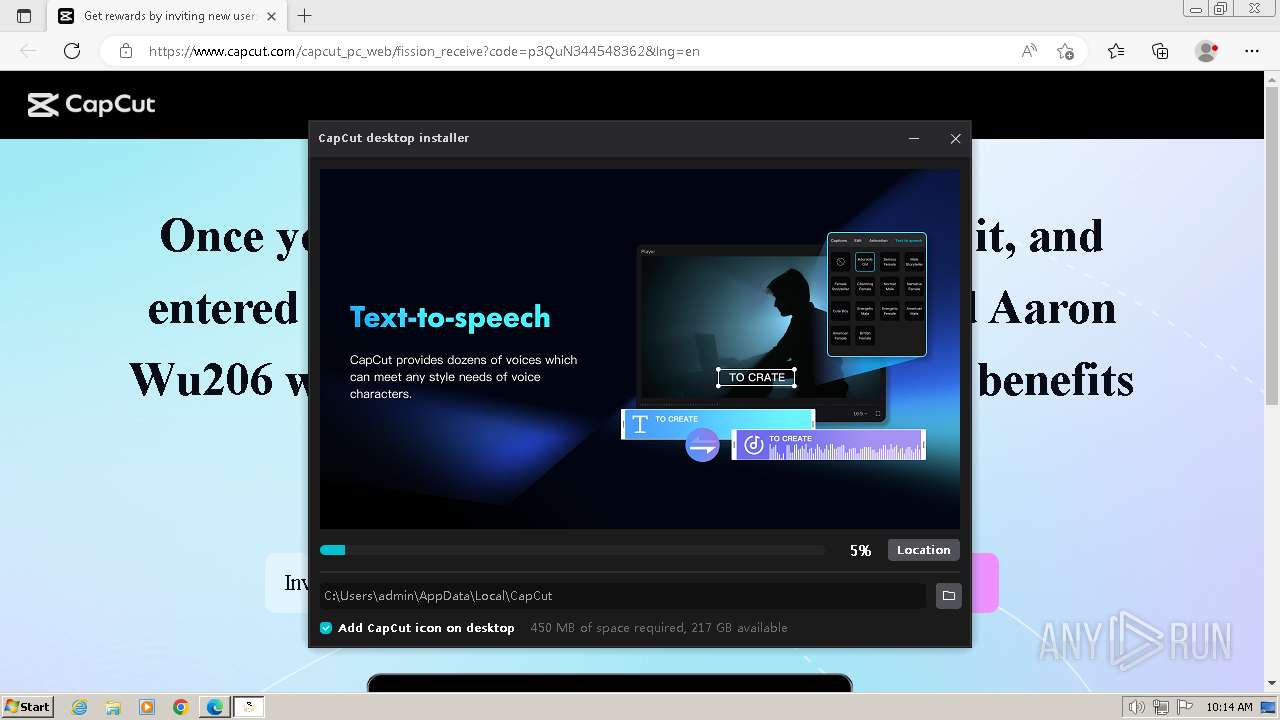1280x720 pixels.
Task: Click the 10:14 AM clock
Action: (1229, 707)
